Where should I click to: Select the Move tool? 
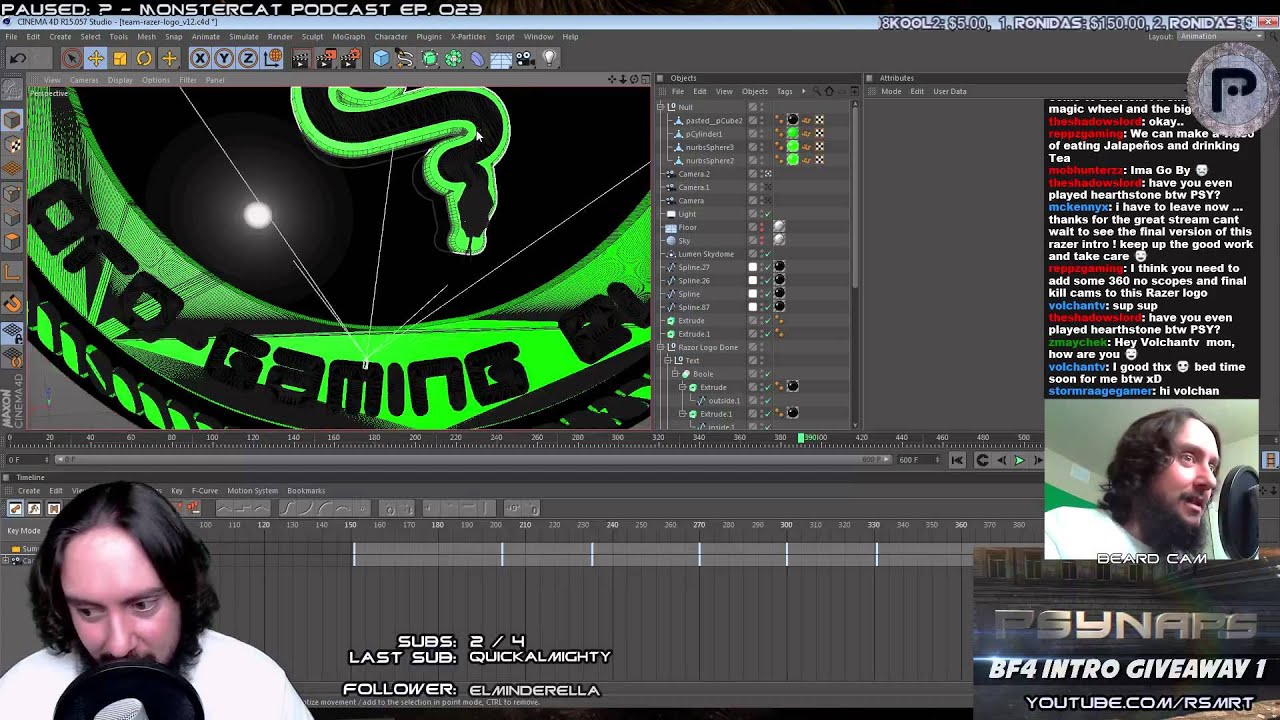pos(96,59)
